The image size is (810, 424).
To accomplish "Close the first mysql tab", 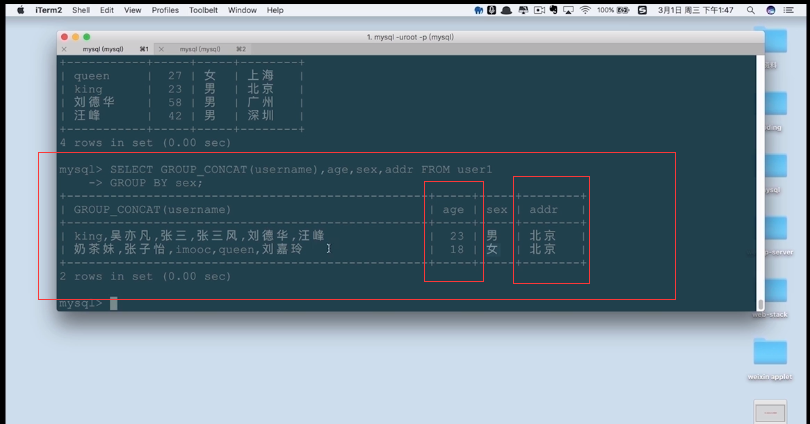I will tap(64, 49).
